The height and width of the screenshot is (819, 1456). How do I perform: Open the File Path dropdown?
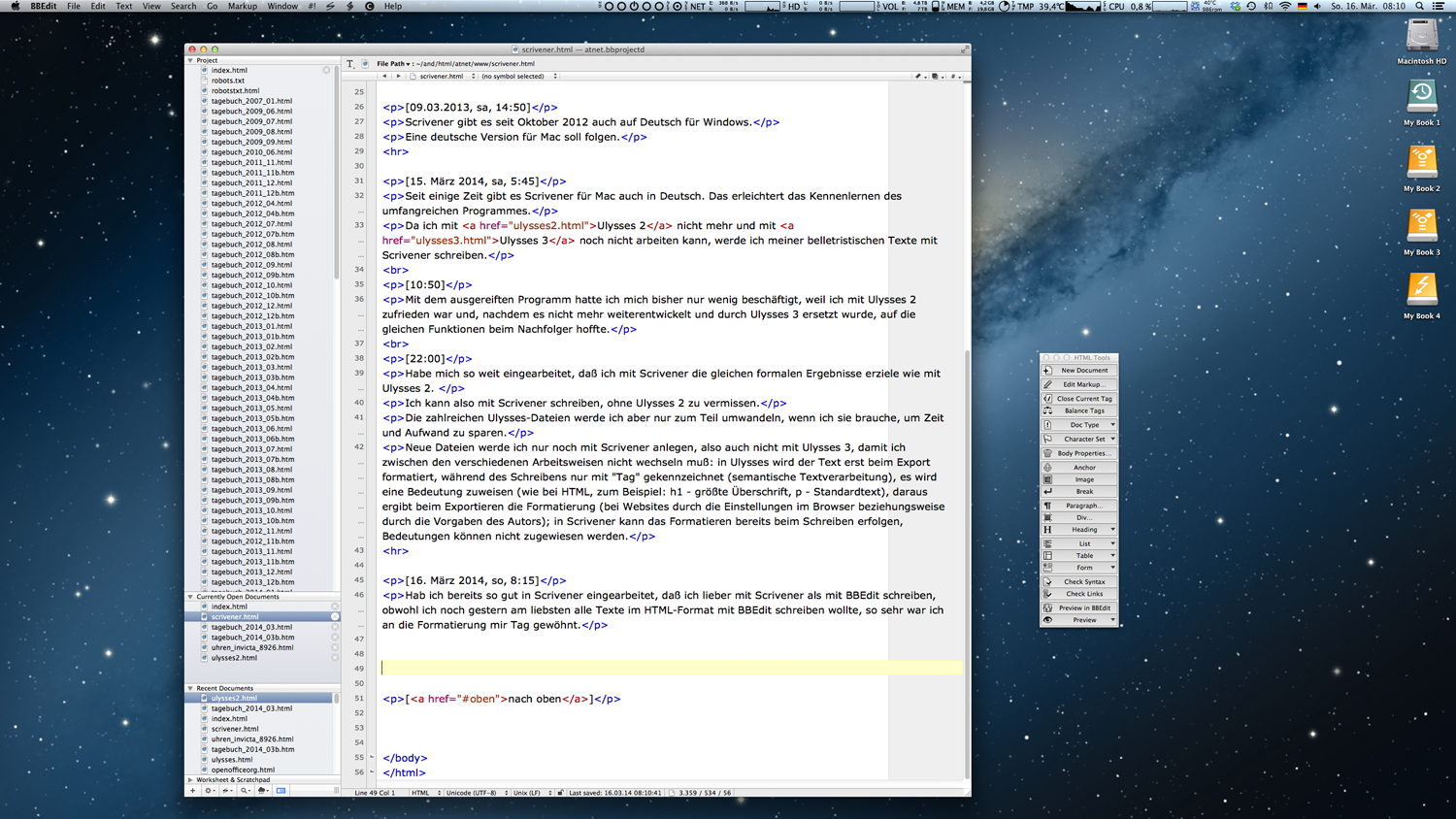coord(393,64)
